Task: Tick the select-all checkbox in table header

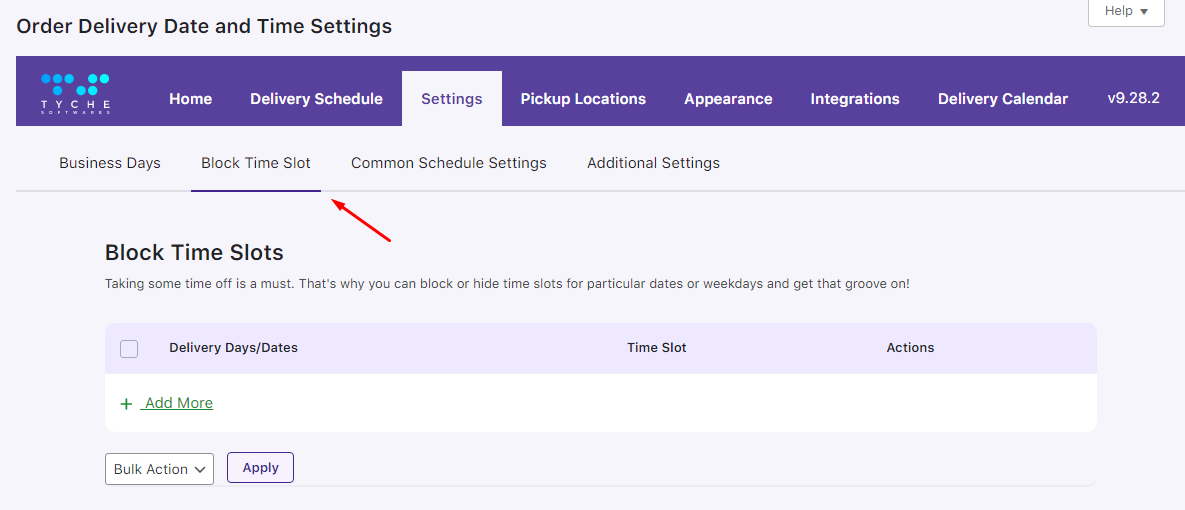Action: pos(129,349)
